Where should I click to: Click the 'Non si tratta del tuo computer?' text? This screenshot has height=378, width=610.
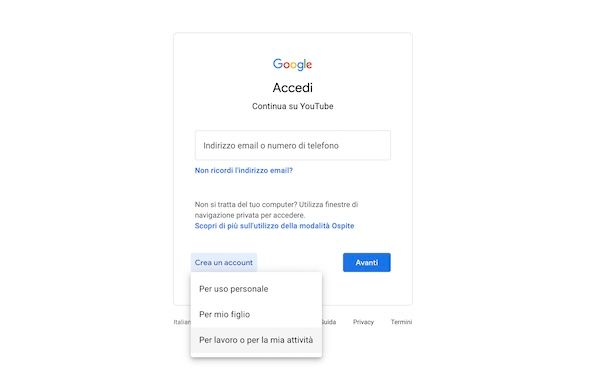246,205
